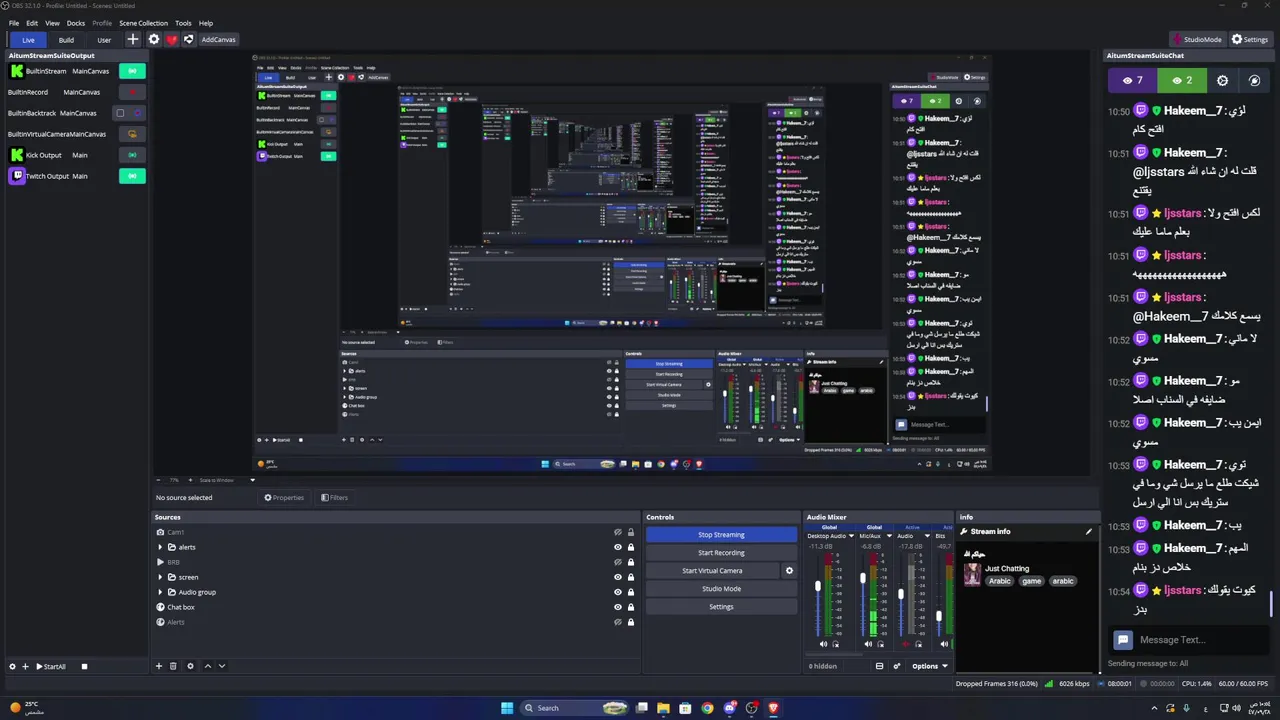The height and width of the screenshot is (720, 1280).
Task: Open Brave browser from the taskbar
Action: [774, 708]
